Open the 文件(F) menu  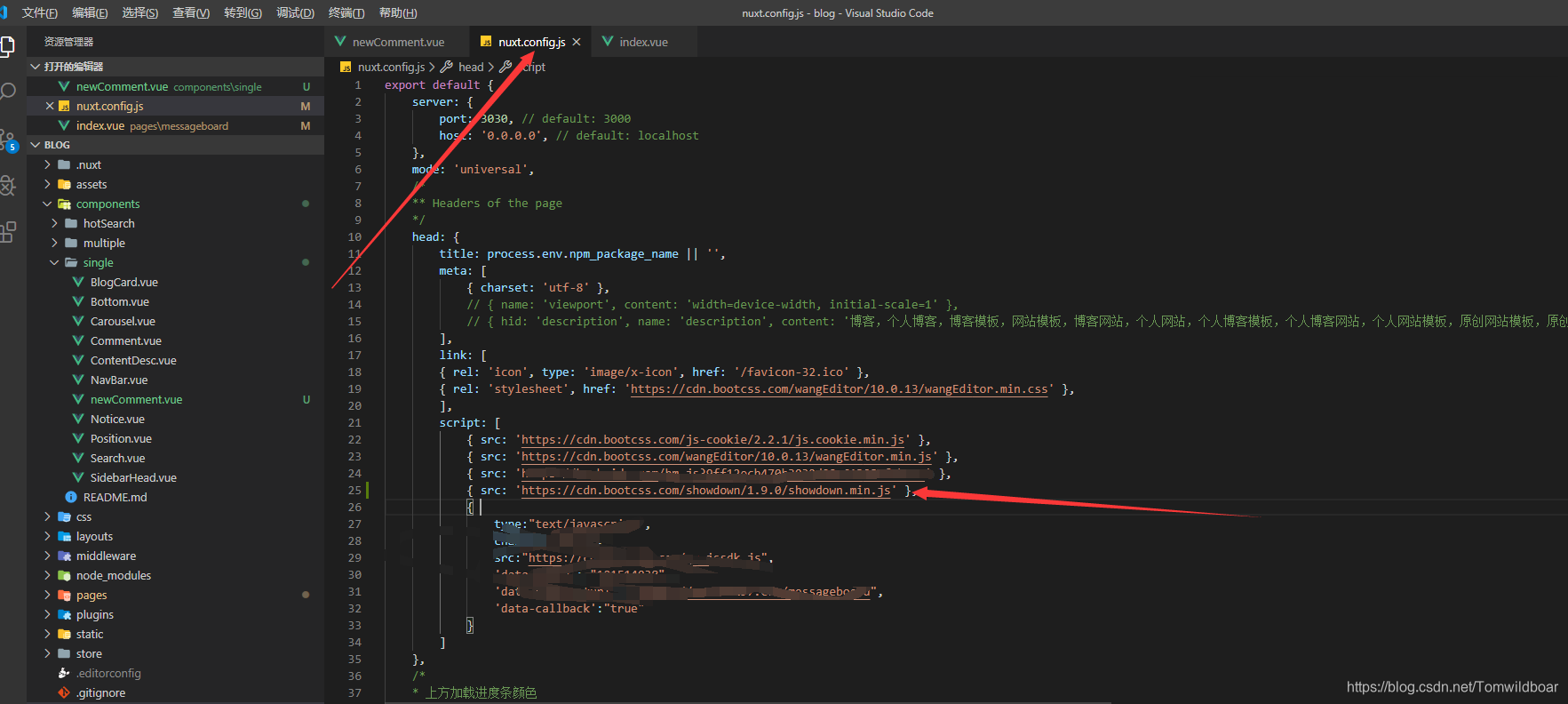[x=39, y=12]
